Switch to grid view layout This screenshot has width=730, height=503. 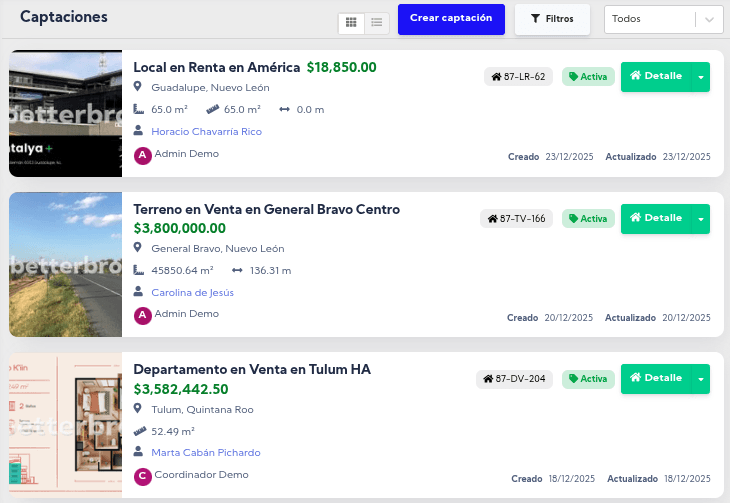click(x=351, y=21)
